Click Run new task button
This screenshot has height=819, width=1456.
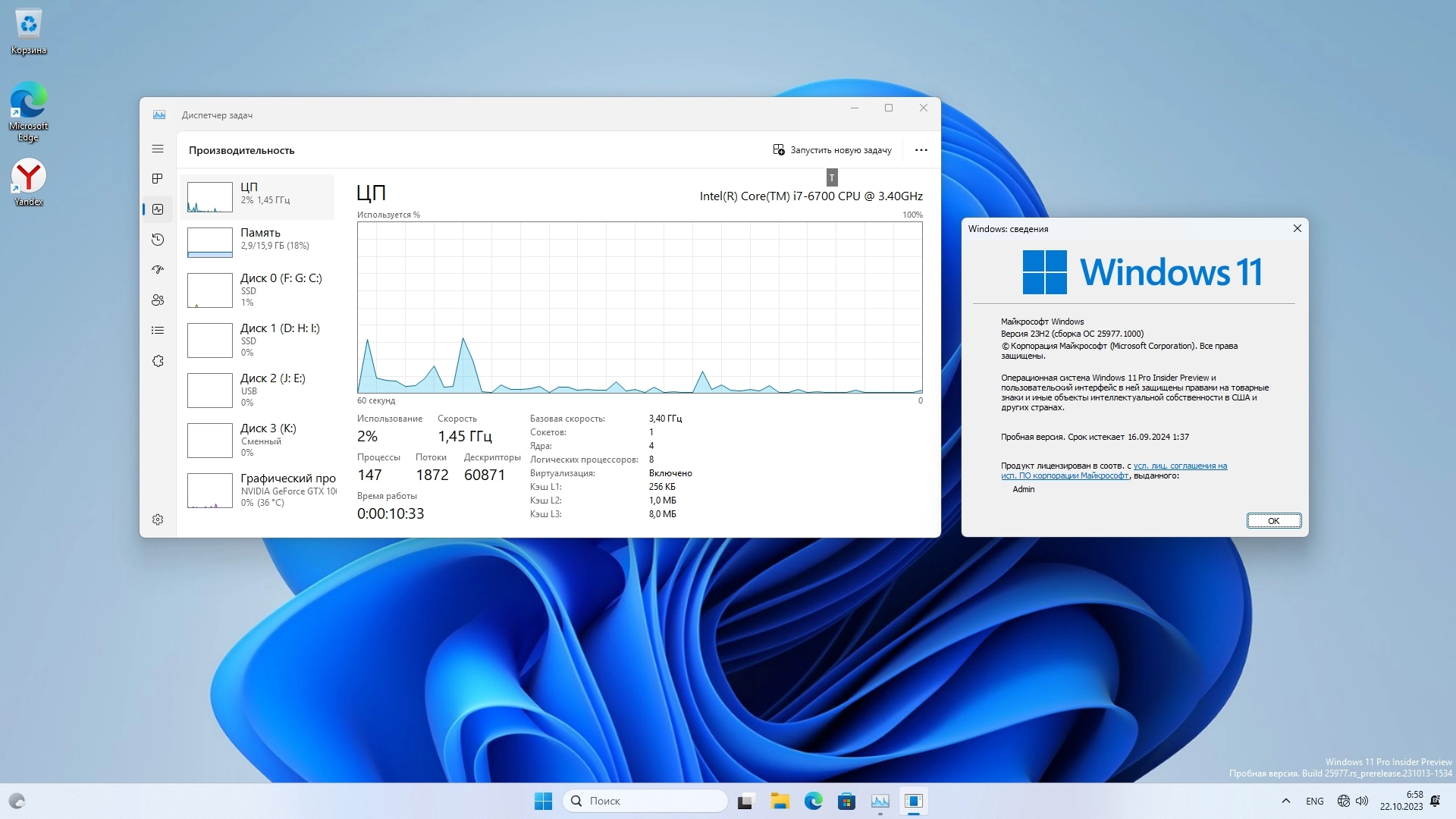tap(832, 150)
